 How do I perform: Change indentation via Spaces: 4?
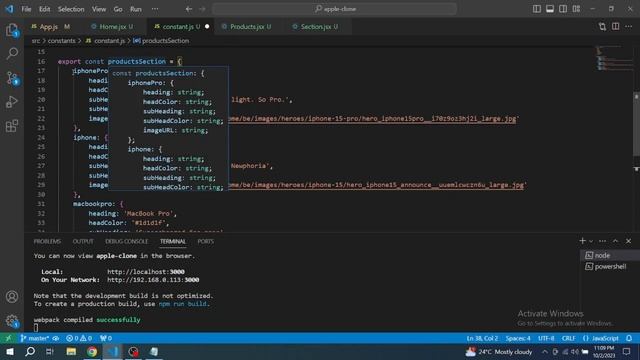[518, 338]
